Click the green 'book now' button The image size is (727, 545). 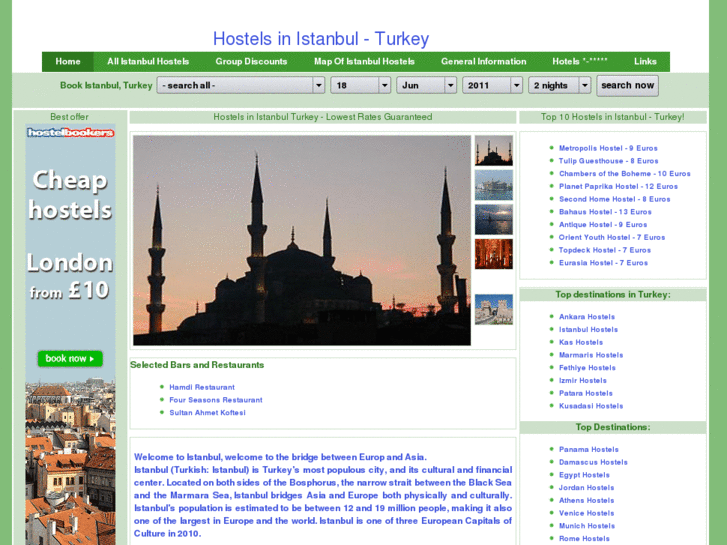(x=70, y=359)
